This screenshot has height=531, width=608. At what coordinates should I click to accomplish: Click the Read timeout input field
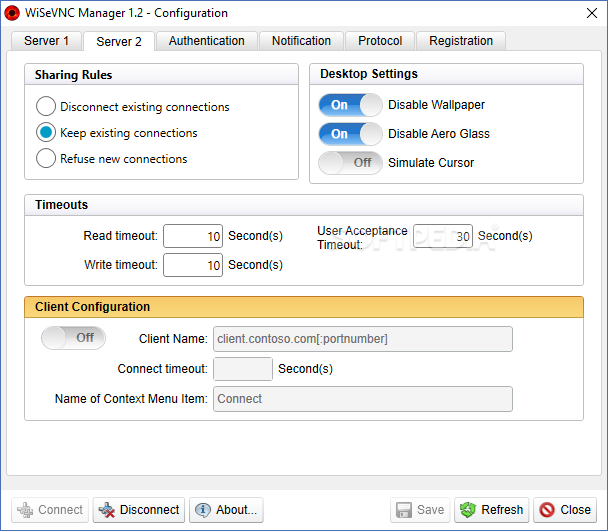tap(193, 236)
